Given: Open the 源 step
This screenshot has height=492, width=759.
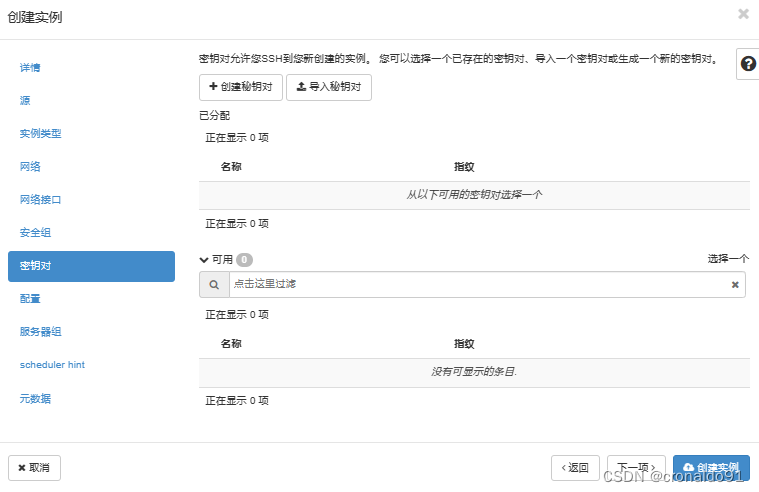Looking at the screenshot, I should 25,101.
